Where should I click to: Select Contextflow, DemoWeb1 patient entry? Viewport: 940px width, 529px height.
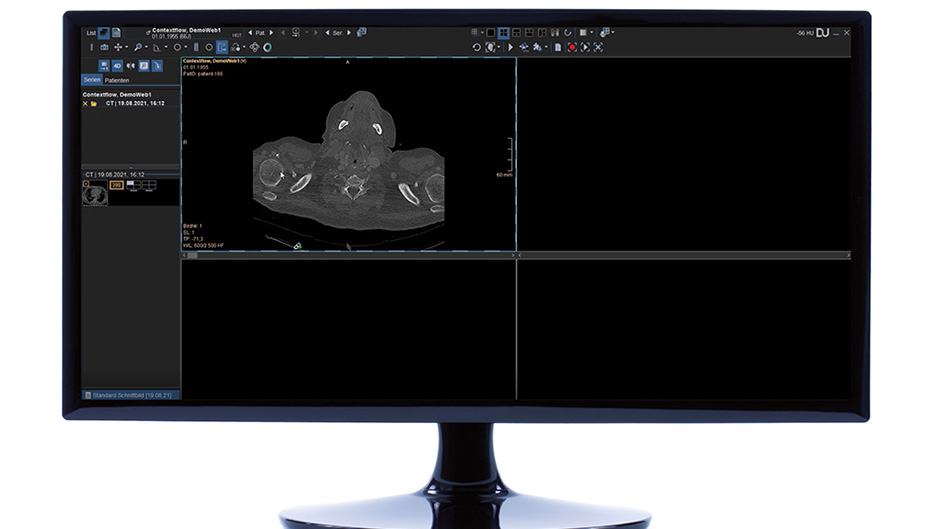point(118,95)
